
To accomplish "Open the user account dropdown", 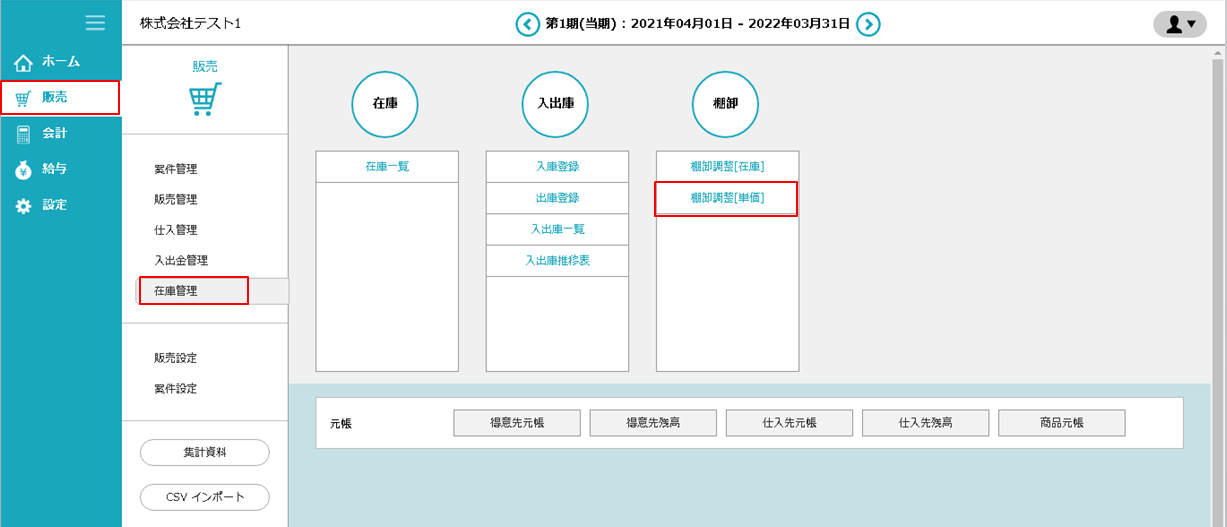I will [1179, 24].
